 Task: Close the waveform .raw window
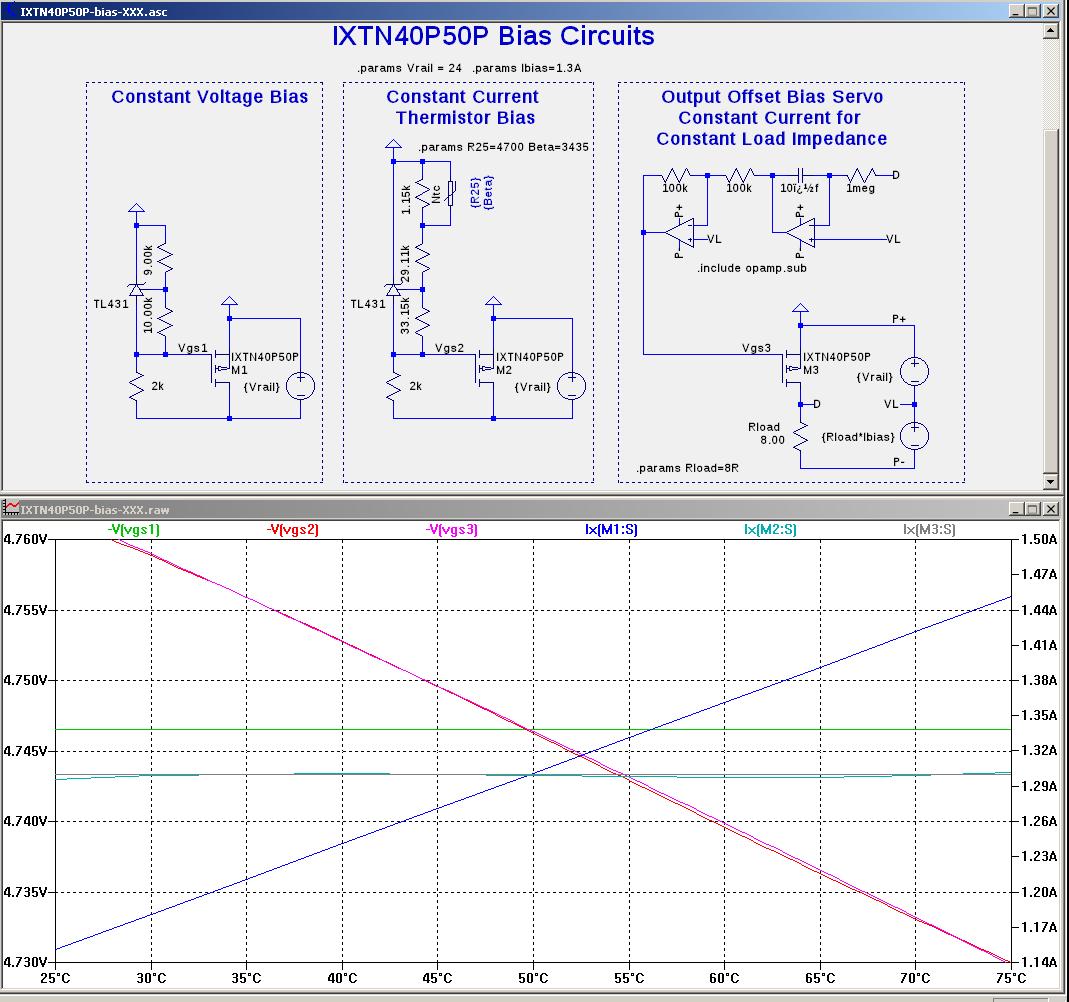click(x=1051, y=508)
